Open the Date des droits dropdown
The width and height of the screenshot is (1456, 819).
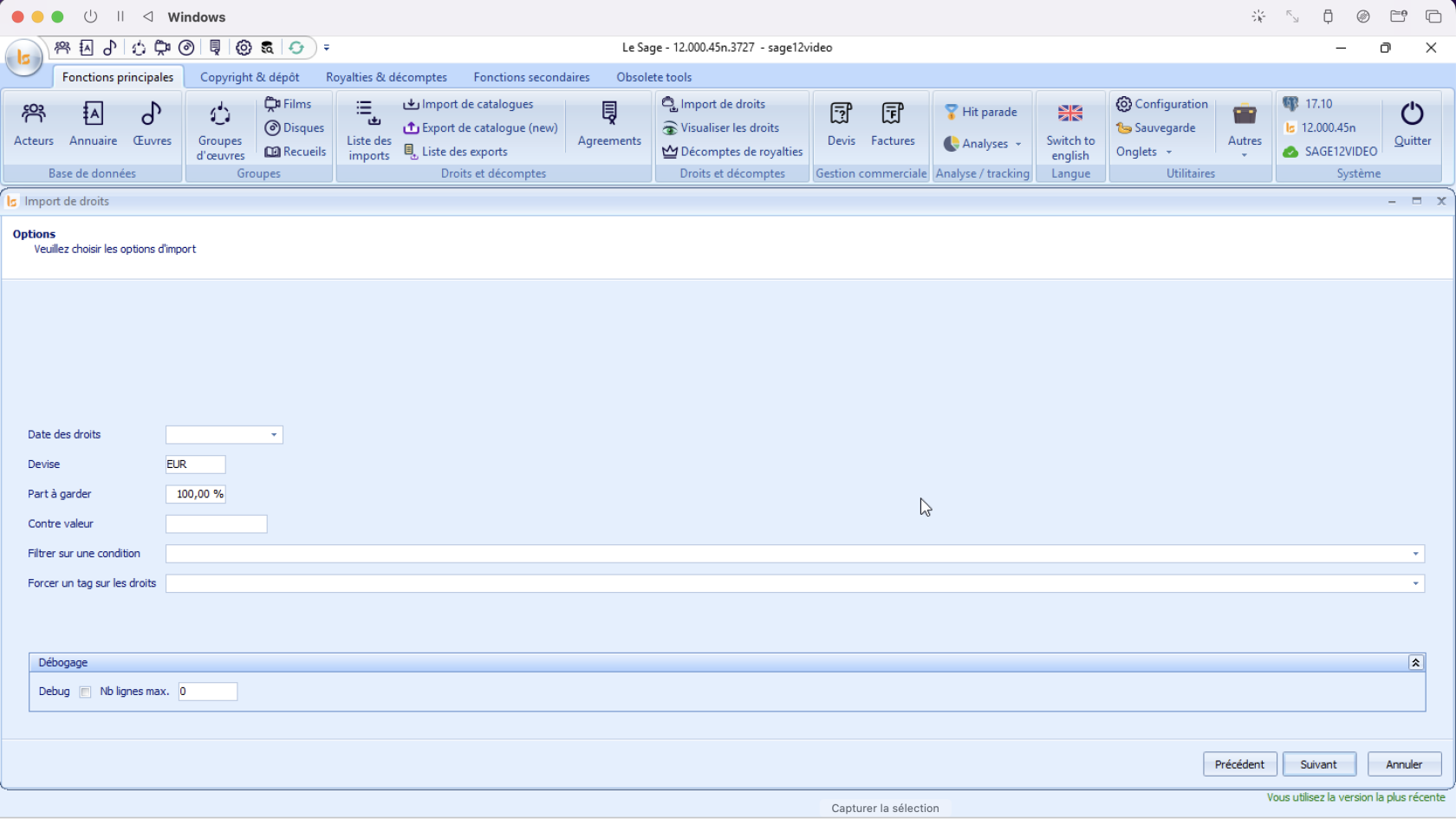click(274, 435)
